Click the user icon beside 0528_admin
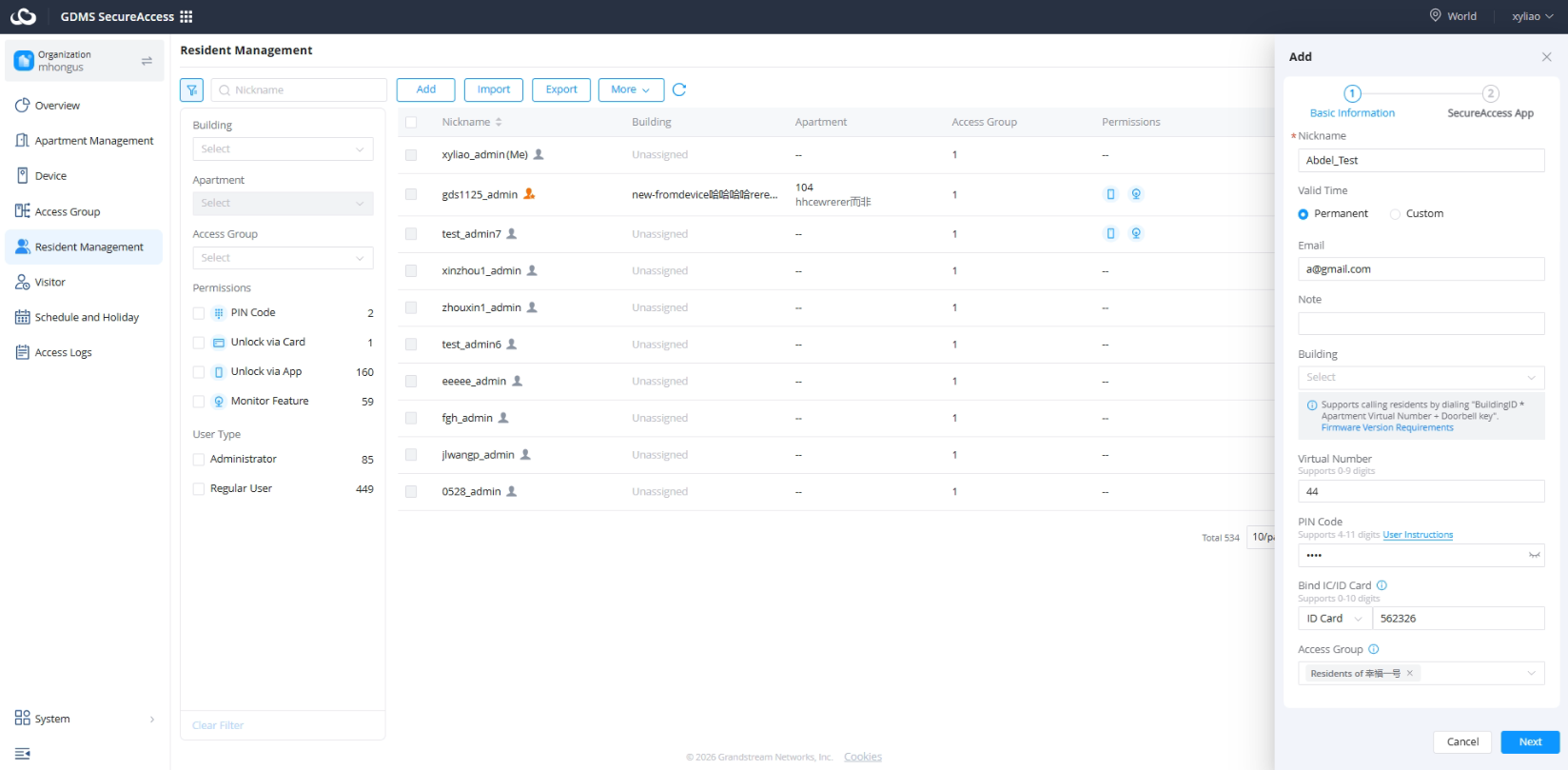The width and height of the screenshot is (1568, 770). click(x=511, y=491)
